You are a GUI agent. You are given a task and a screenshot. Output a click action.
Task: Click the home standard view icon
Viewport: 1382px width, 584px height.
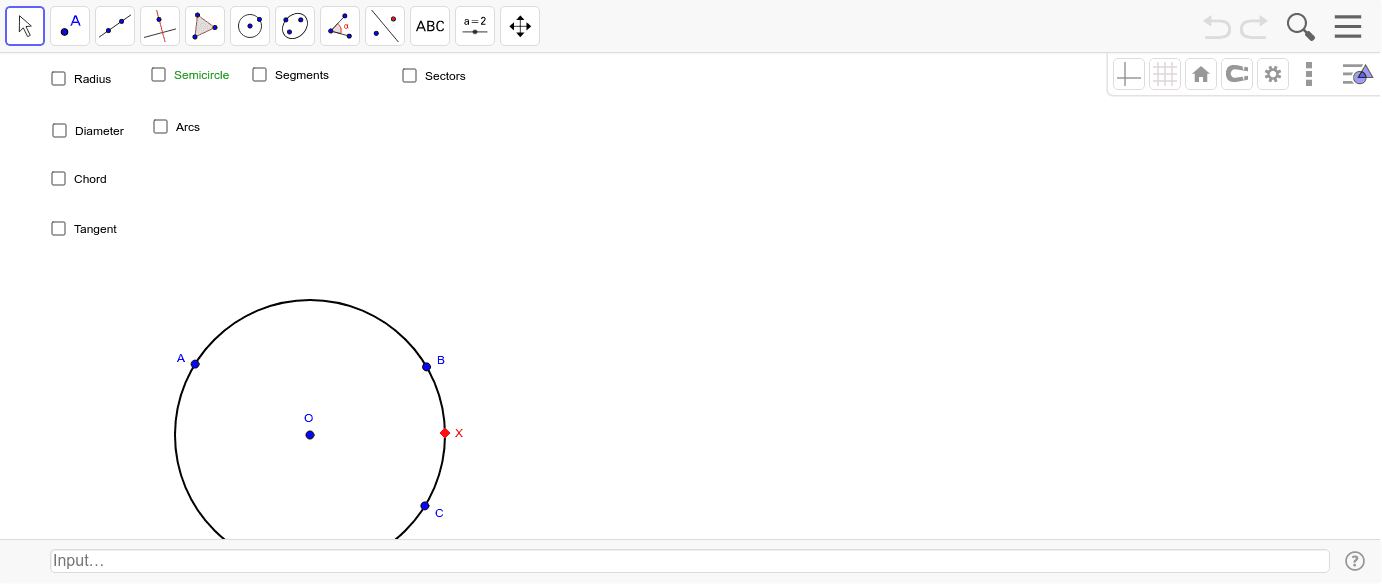(1201, 73)
